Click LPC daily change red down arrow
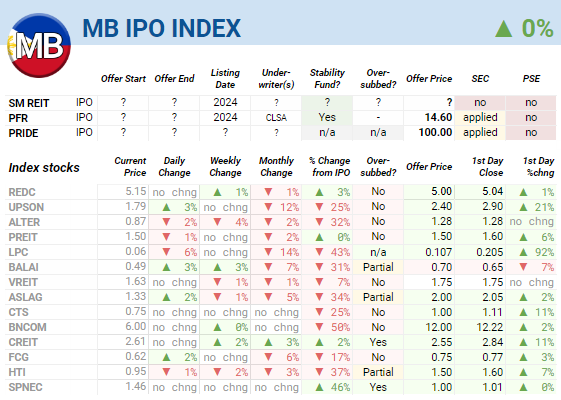 tap(166, 253)
